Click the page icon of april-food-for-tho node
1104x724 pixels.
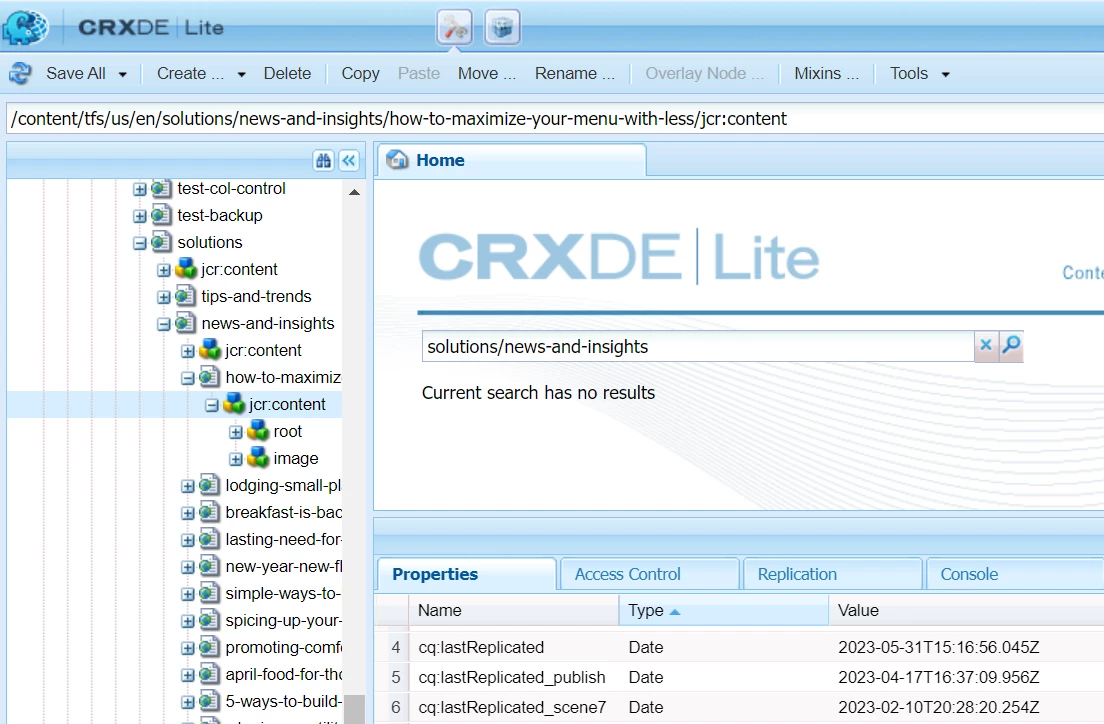coord(209,674)
